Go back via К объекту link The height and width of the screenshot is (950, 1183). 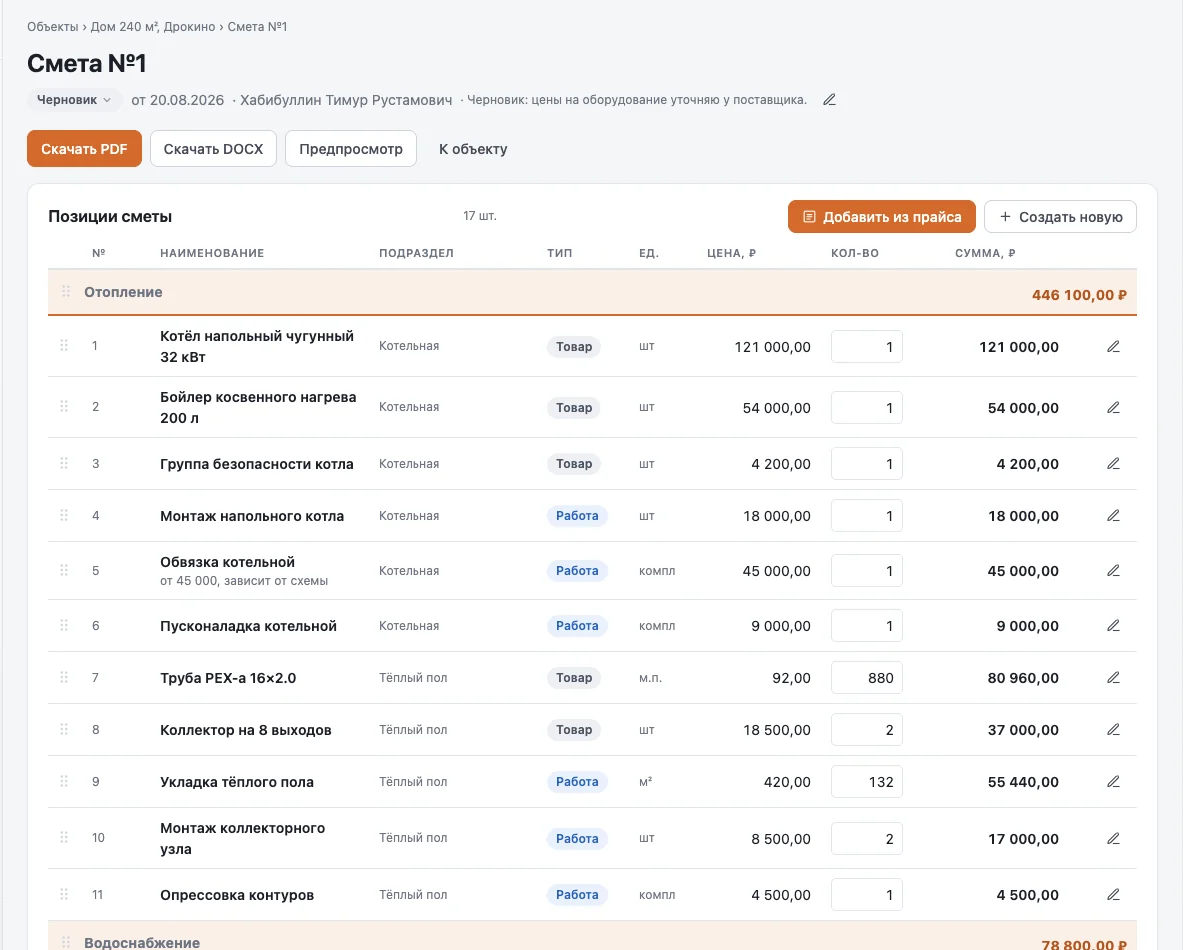tap(473, 149)
